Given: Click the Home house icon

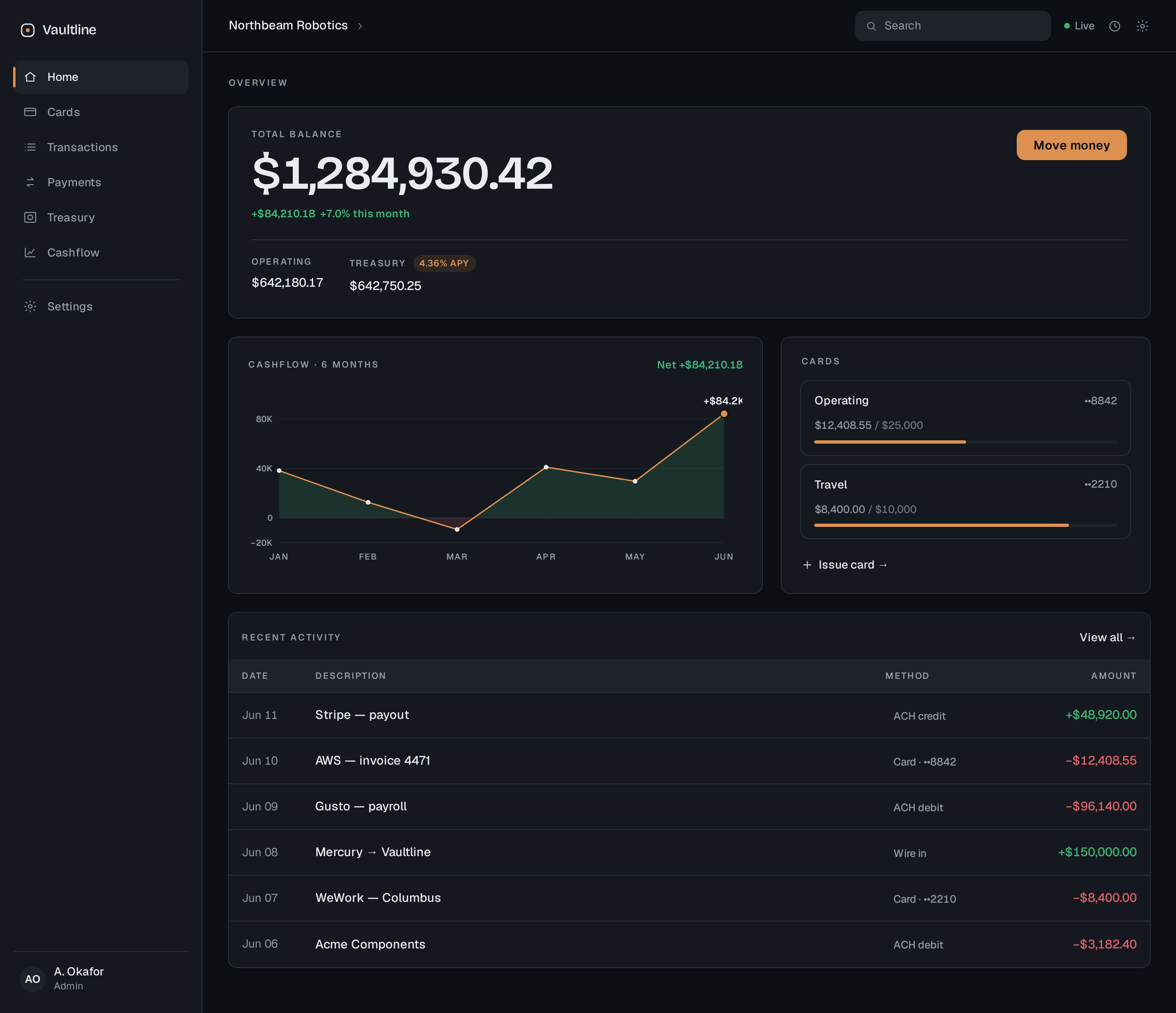Looking at the screenshot, I should (x=30, y=77).
